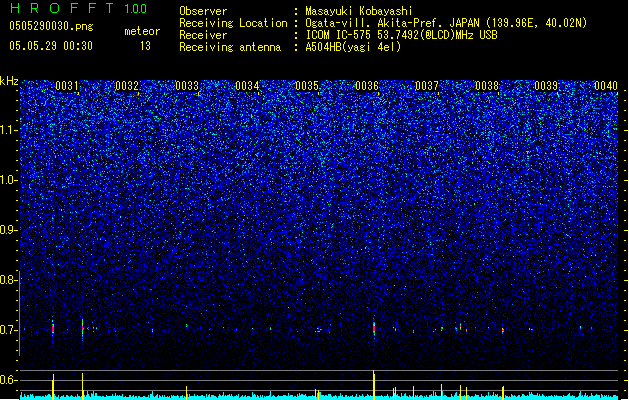Click the A504HB(yagi 4el) antenna value
The image size is (629, 400).
pos(353,47)
